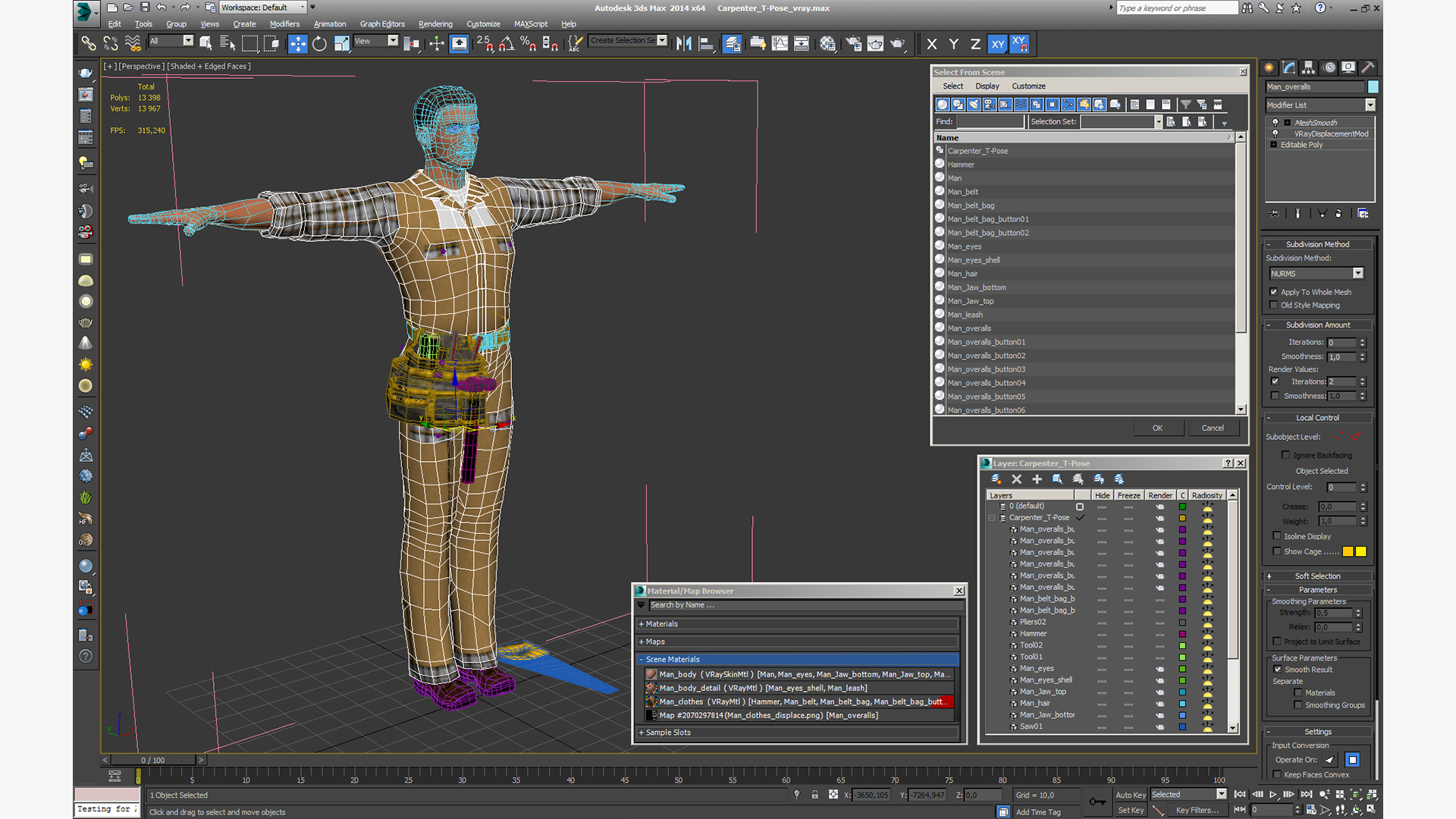This screenshot has height=819, width=1456.
Task: Enable Render Values Smoothness checkbox
Action: click(1275, 396)
